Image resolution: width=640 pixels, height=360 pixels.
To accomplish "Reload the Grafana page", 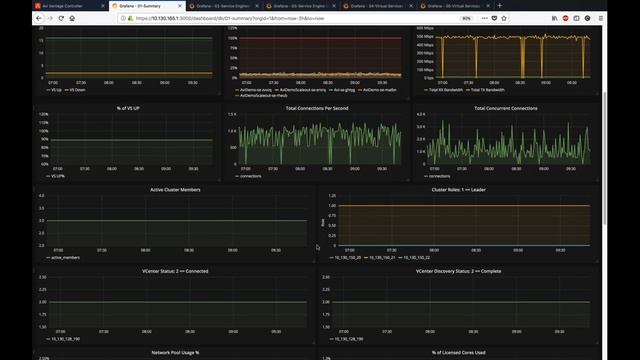I will click(61, 18).
